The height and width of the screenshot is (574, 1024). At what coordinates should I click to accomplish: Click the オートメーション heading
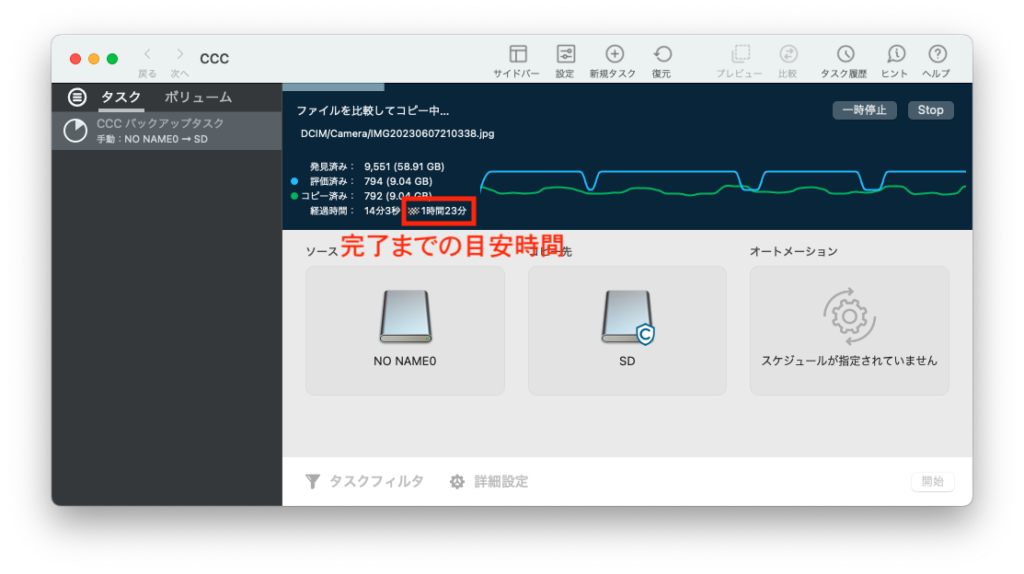tap(793, 251)
